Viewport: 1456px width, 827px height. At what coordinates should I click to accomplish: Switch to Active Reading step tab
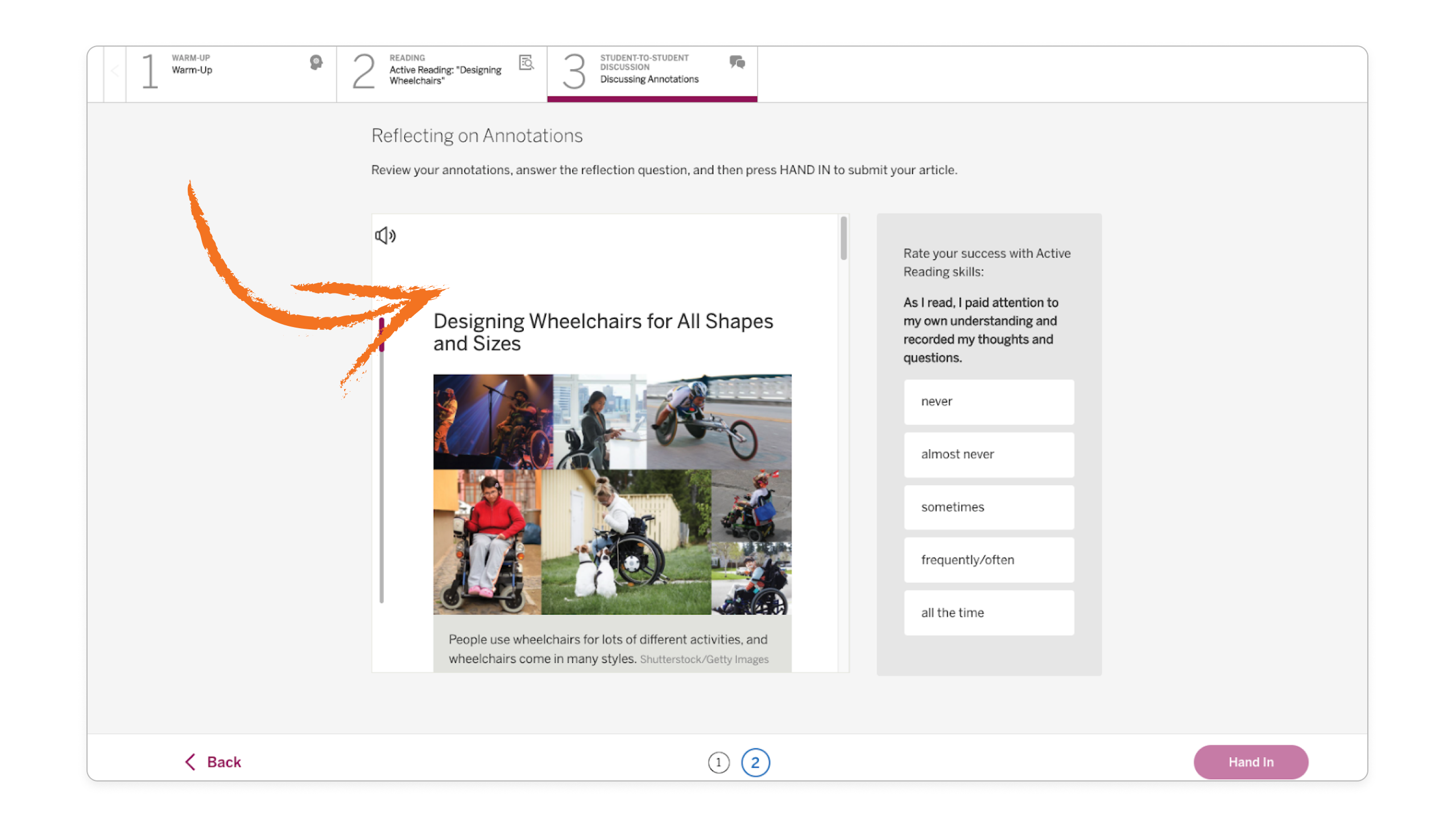tap(441, 74)
